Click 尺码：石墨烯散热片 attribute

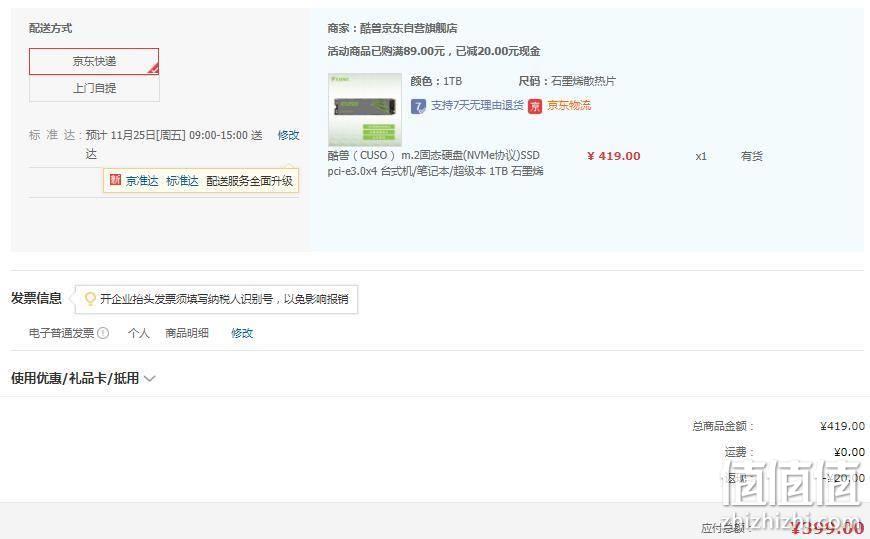pos(567,81)
